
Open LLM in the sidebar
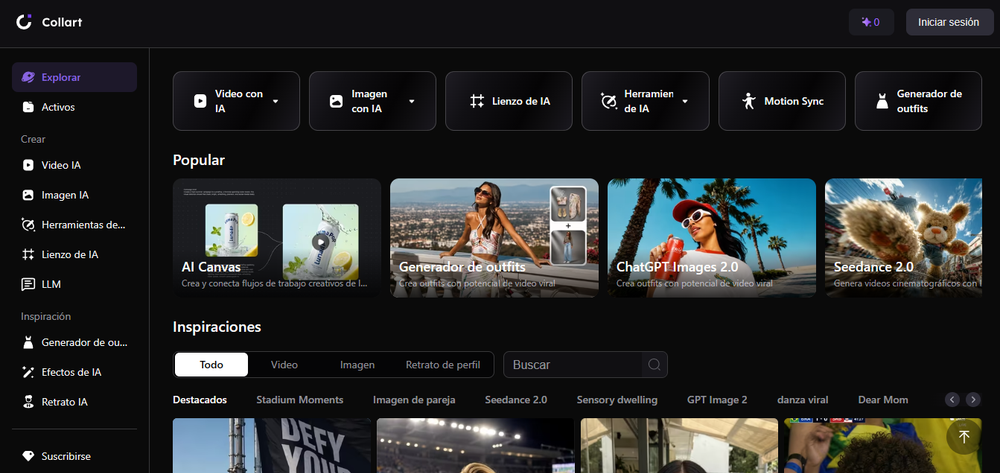click(x=74, y=284)
